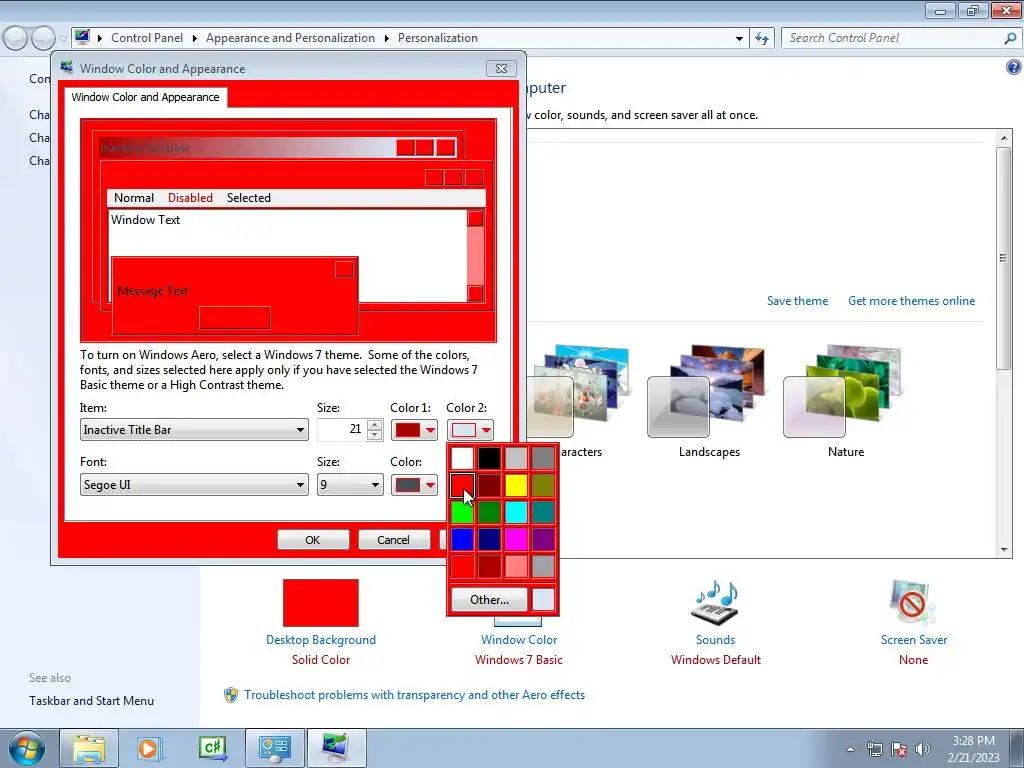Viewport: 1024px width, 768px height.
Task: Click the network tray icon
Action: pos(874,749)
